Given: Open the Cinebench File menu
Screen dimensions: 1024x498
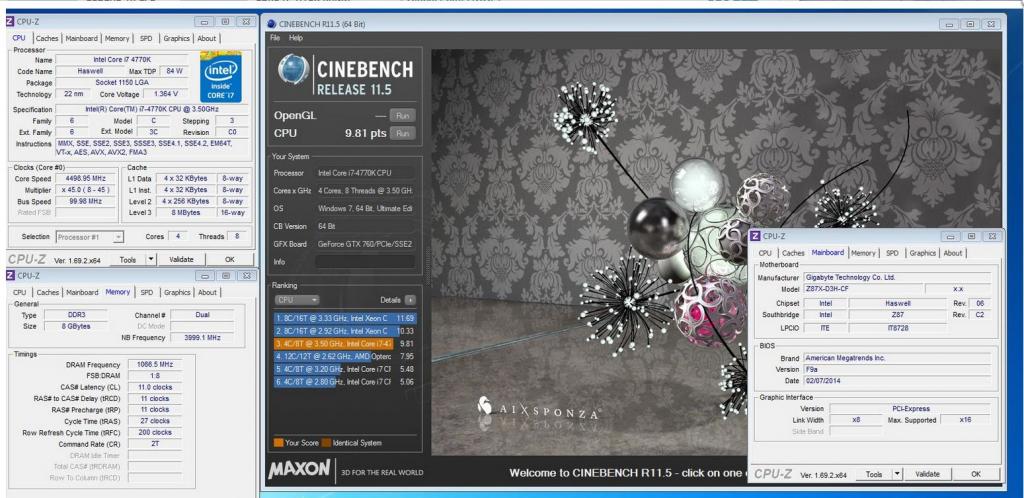Looking at the screenshot, I should pyautogui.click(x=275, y=38).
